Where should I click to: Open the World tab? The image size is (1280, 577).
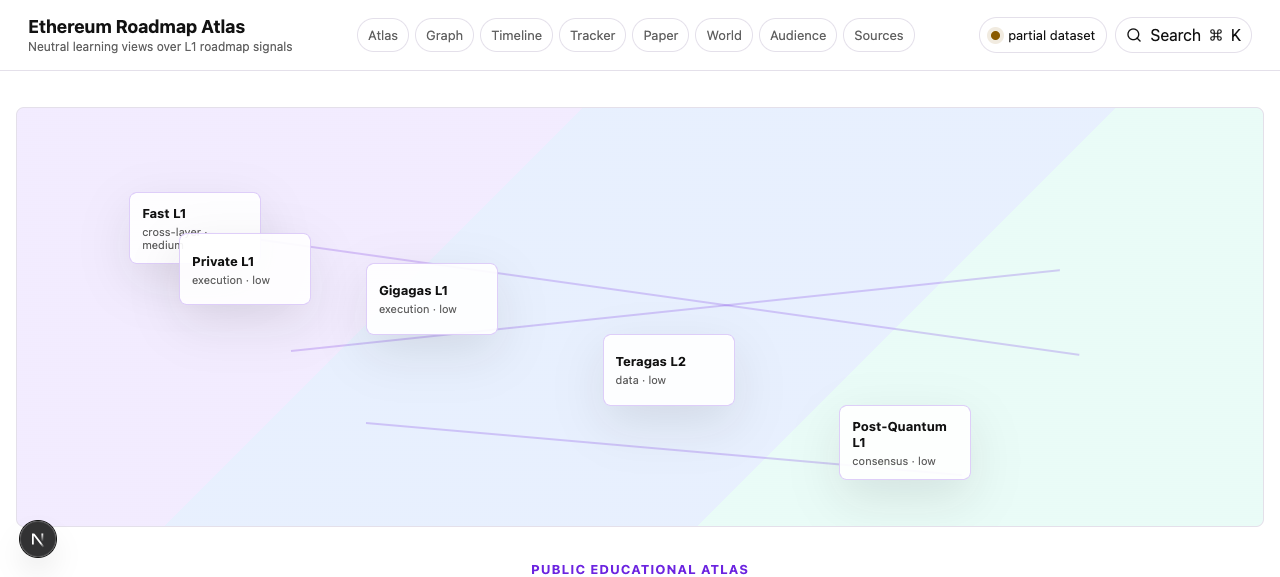point(724,35)
